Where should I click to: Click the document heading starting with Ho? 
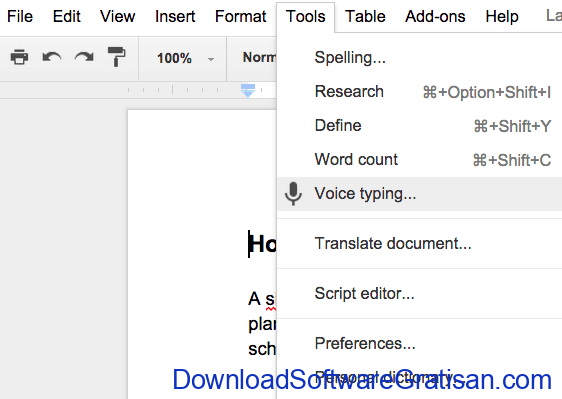(x=262, y=244)
